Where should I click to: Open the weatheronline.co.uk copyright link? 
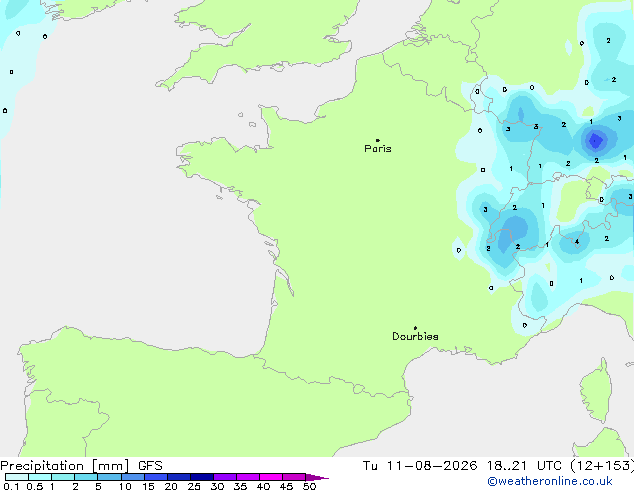pyautogui.click(x=550, y=481)
